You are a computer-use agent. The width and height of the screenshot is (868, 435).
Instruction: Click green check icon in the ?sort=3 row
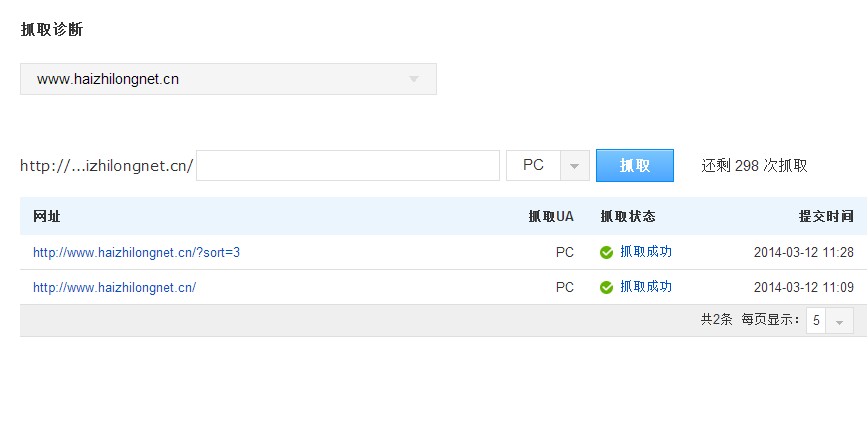tap(606, 252)
